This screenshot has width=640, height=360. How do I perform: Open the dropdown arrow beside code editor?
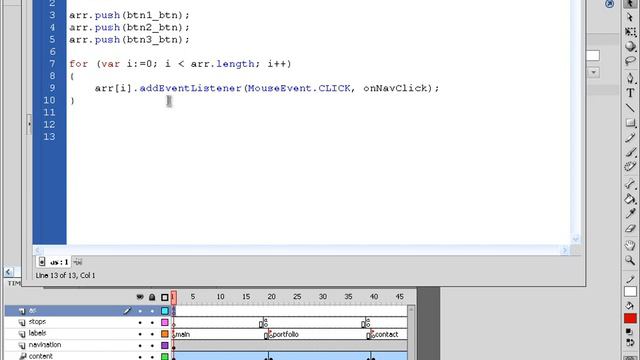[593, 73]
